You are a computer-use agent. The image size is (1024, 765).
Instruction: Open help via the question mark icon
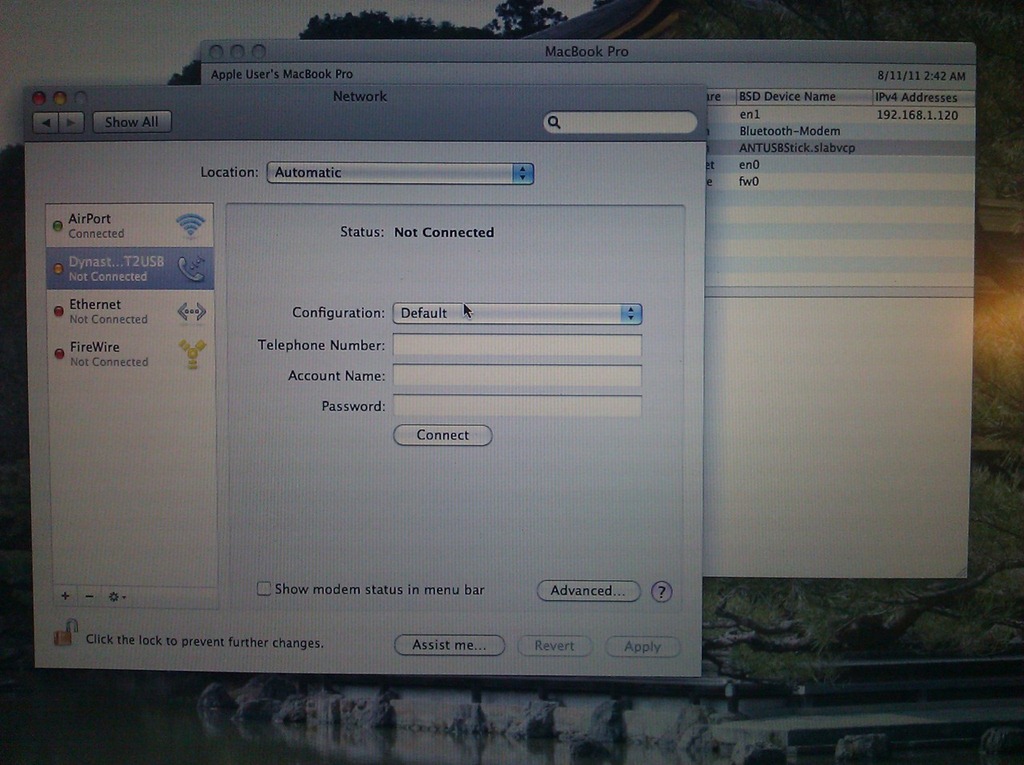pos(661,591)
